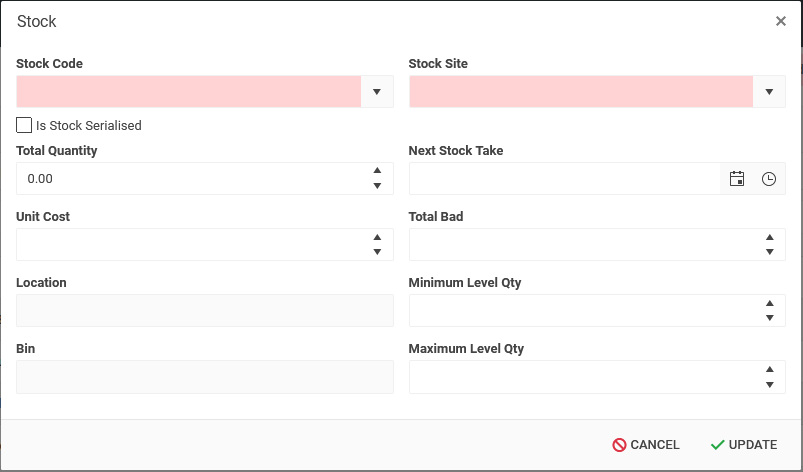Decrease Maximum Level Qty value
Viewport: 803px width, 472px height.
pyautogui.click(x=769, y=384)
